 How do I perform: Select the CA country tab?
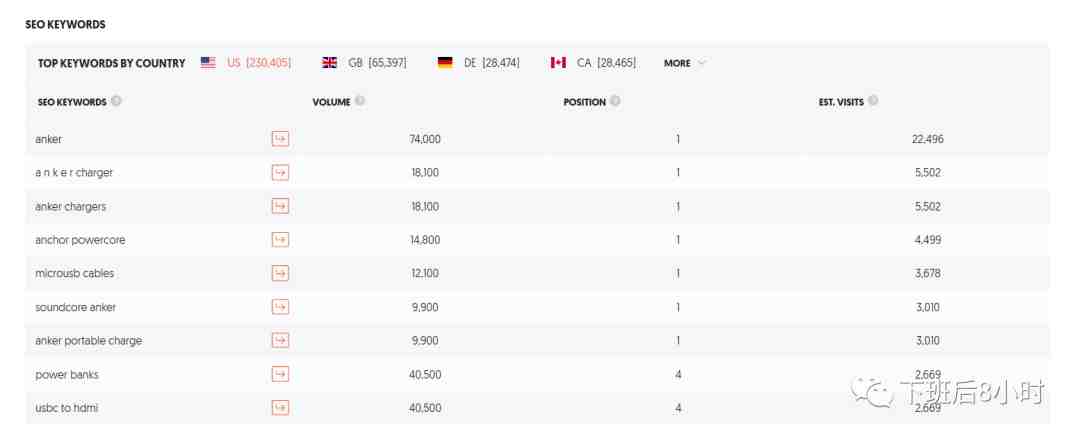coord(593,63)
